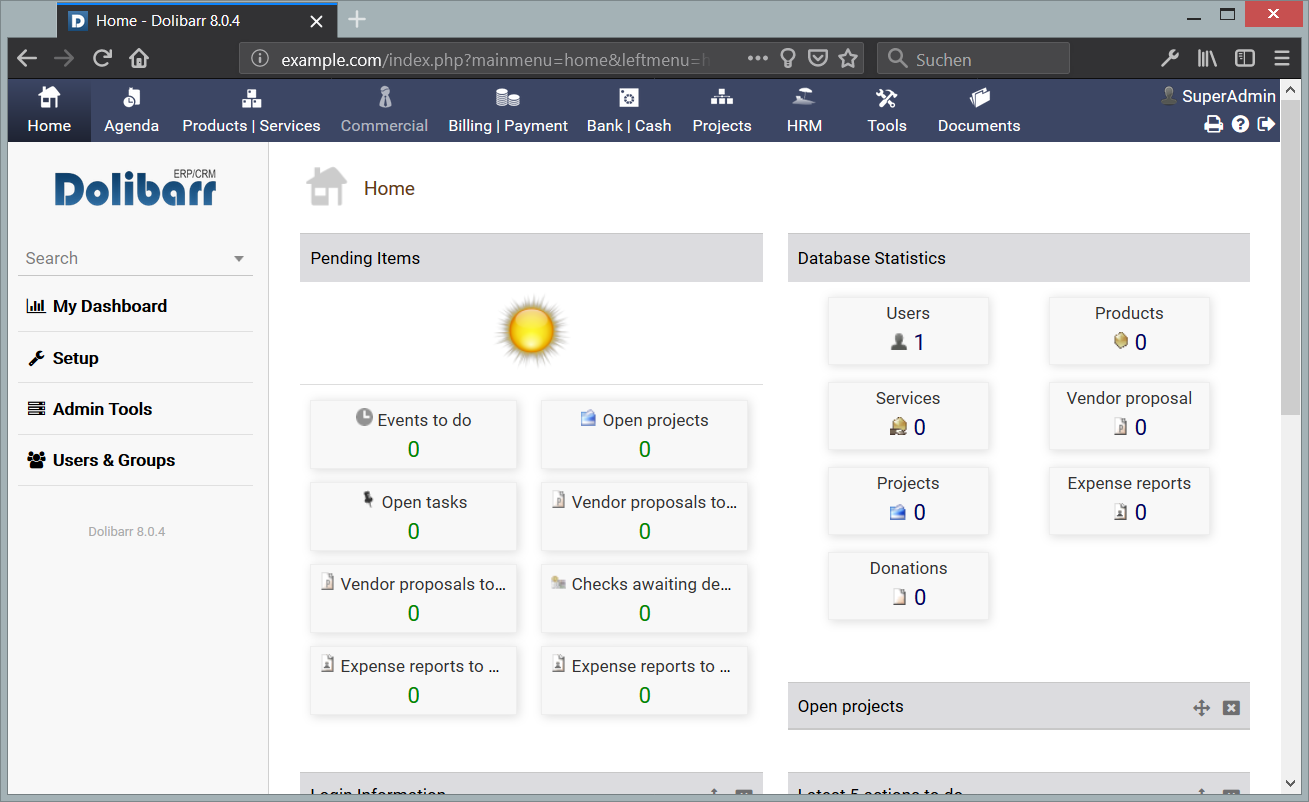Open the Documents module icon
Screen dimensions: 1309x802
click(x=979, y=98)
